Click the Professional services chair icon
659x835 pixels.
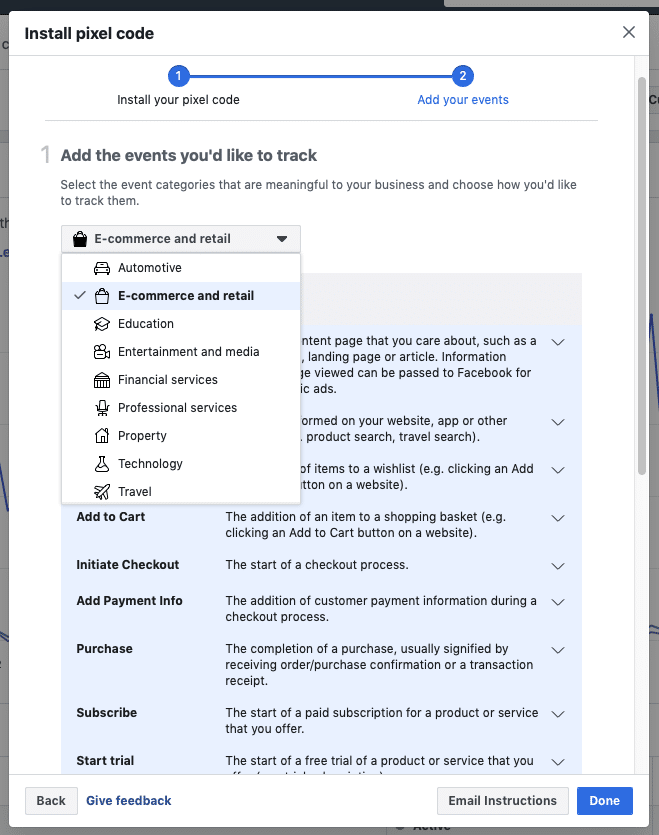[101, 408]
